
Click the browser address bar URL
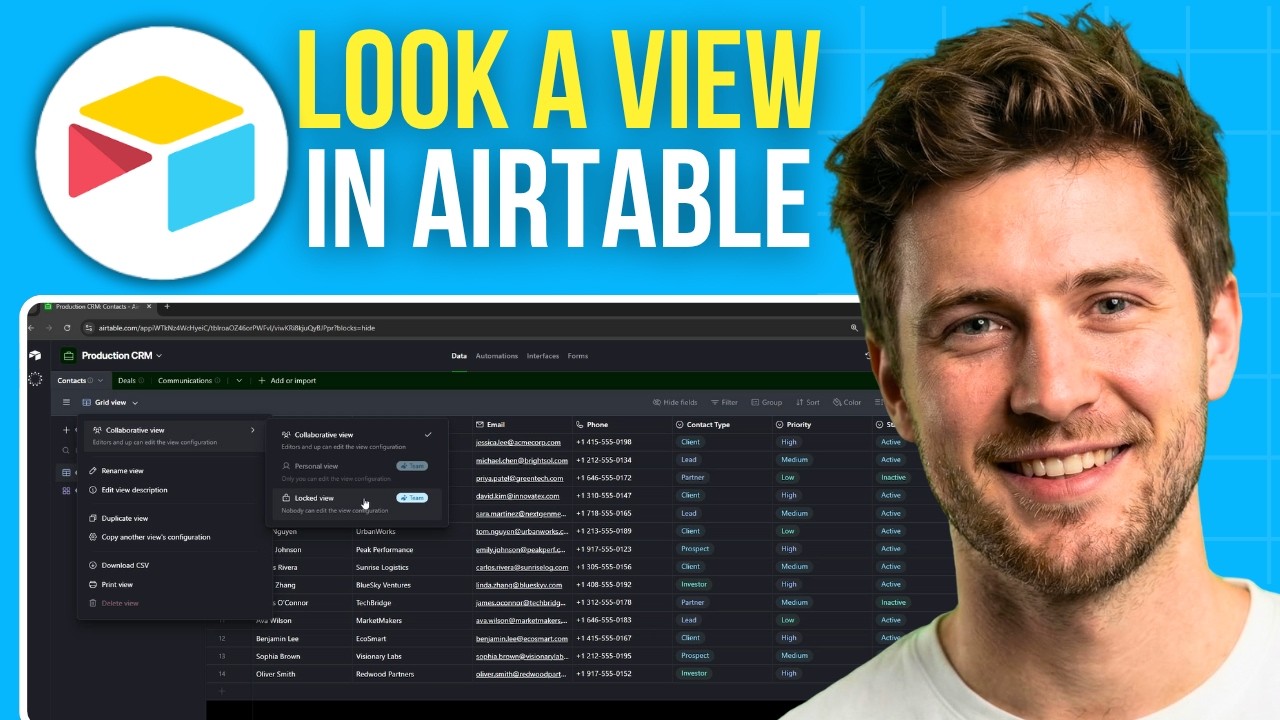236,328
